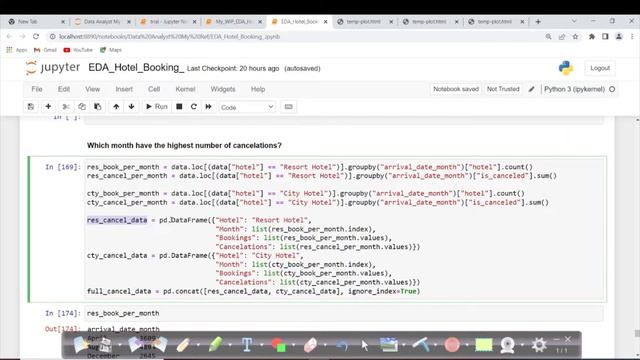Open the browser tab search chevron

tap(574, 21)
